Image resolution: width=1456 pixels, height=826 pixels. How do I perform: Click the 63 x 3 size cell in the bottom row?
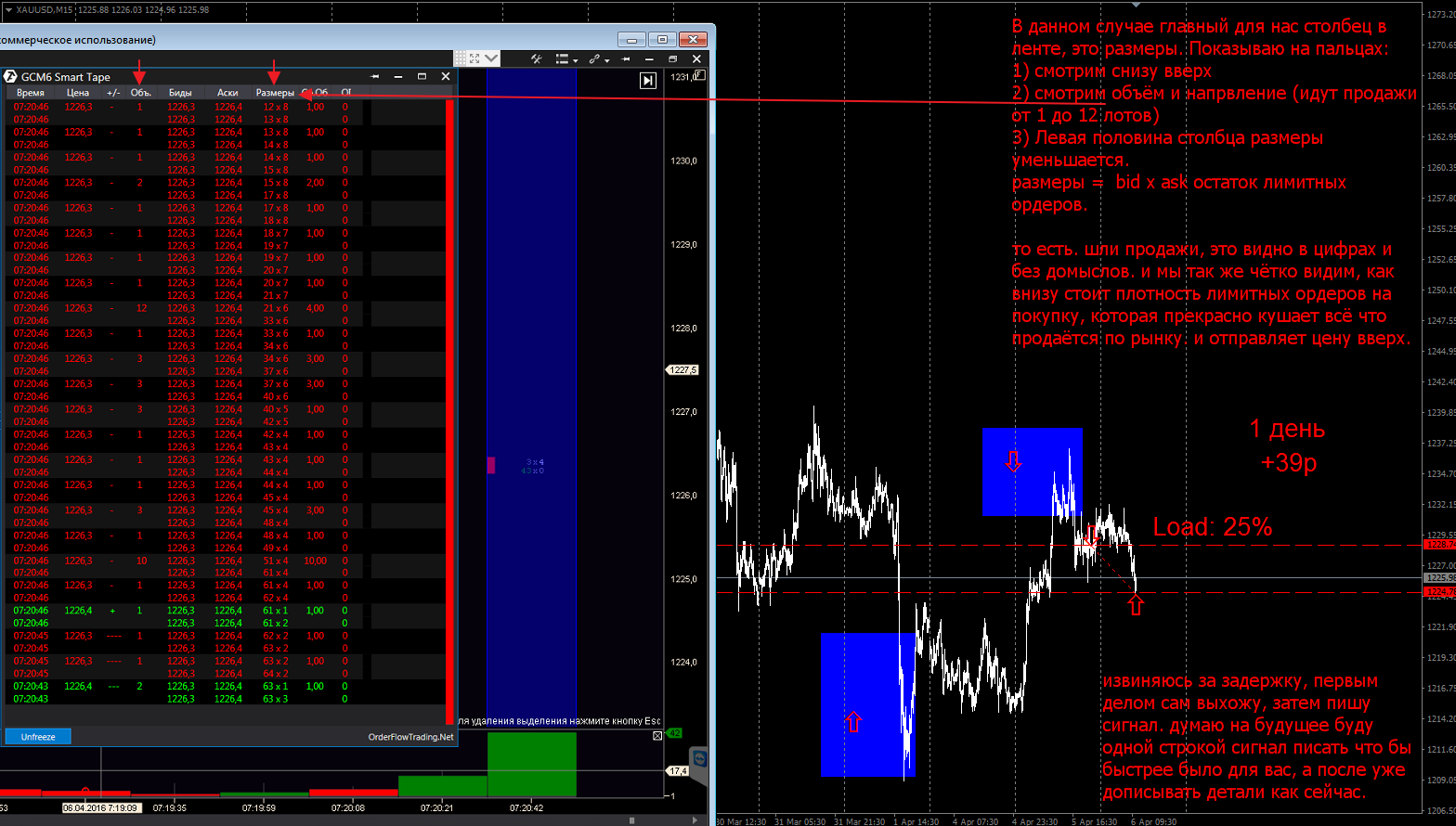click(x=275, y=699)
